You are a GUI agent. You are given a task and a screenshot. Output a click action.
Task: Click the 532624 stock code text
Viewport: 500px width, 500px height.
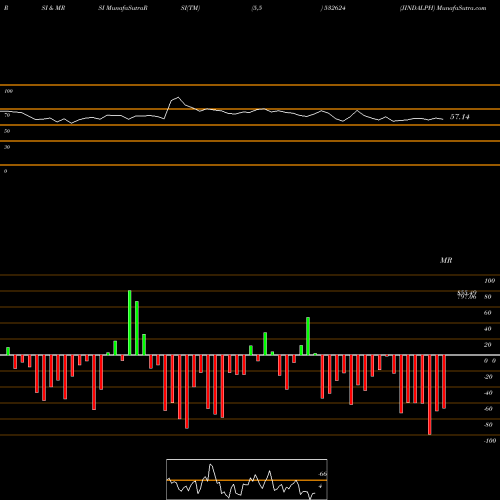pyautogui.click(x=334, y=8)
